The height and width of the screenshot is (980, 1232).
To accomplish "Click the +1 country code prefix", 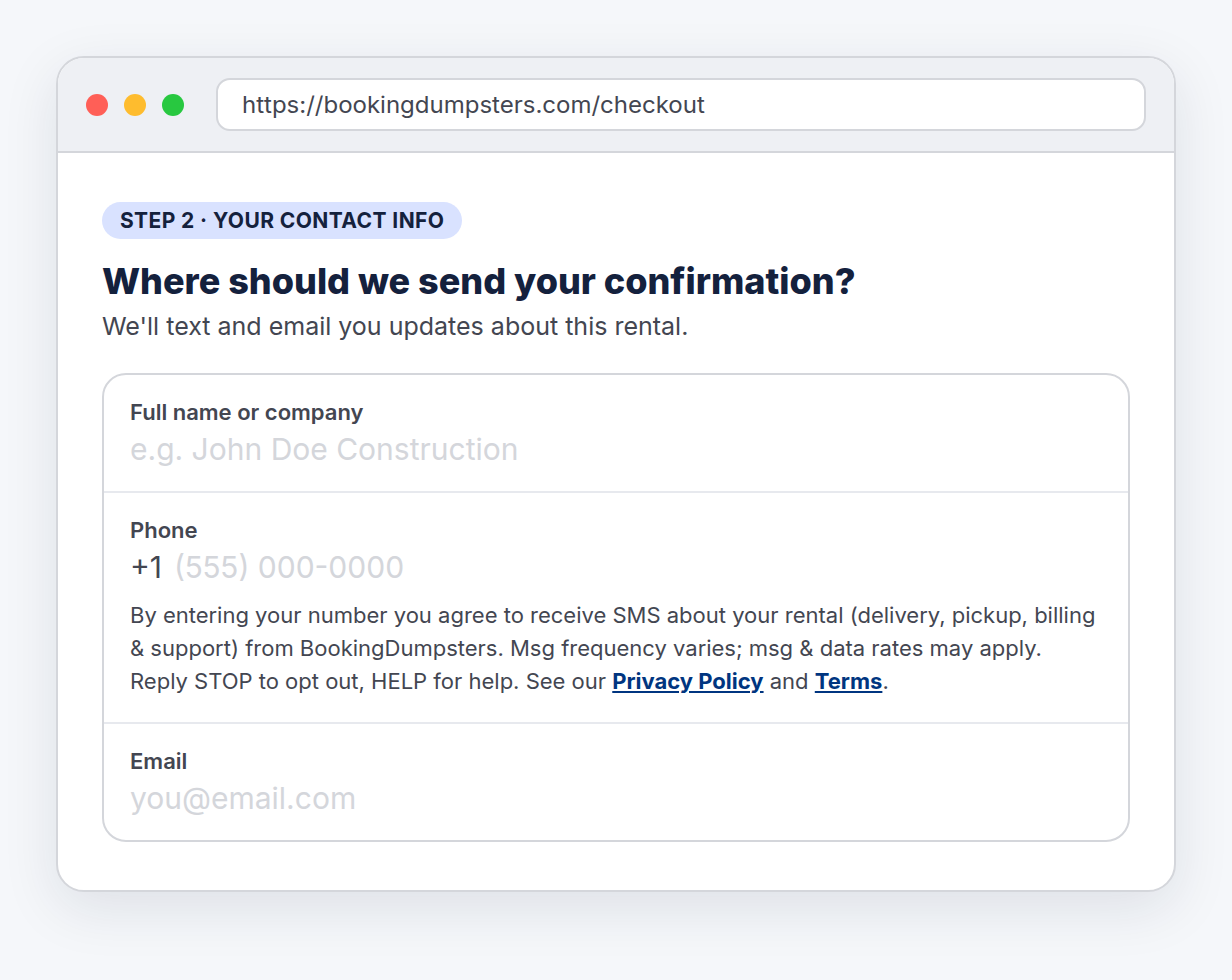I will pyautogui.click(x=147, y=567).
